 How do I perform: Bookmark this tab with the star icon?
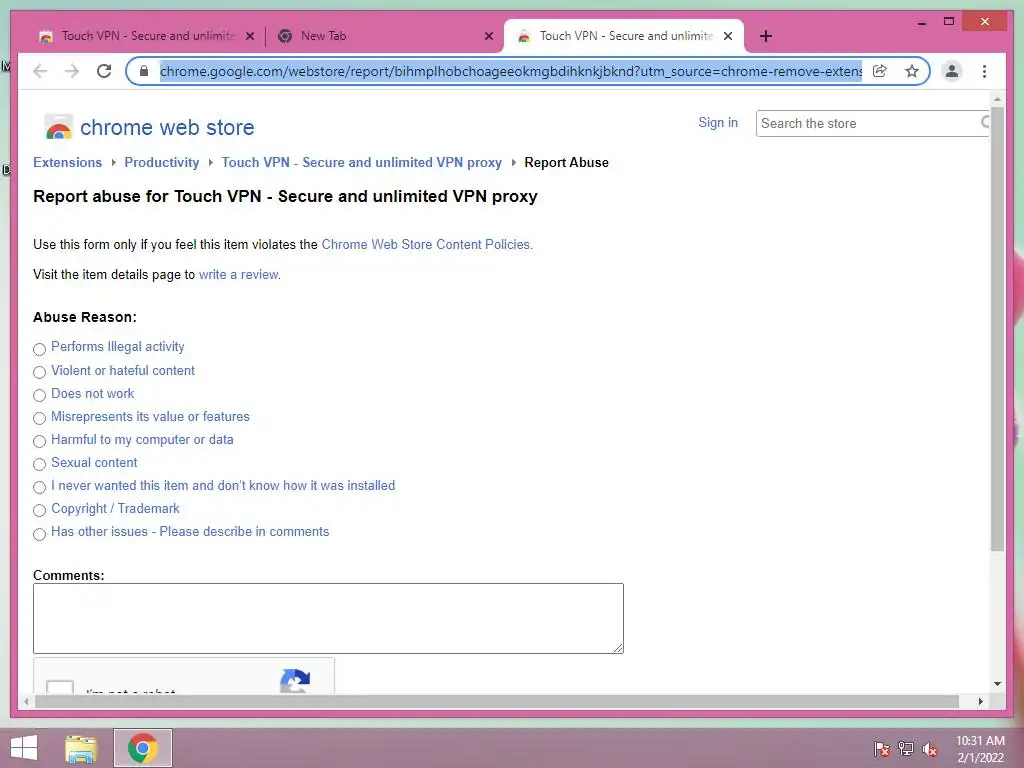pyautogui.click(x=912, y=71)
